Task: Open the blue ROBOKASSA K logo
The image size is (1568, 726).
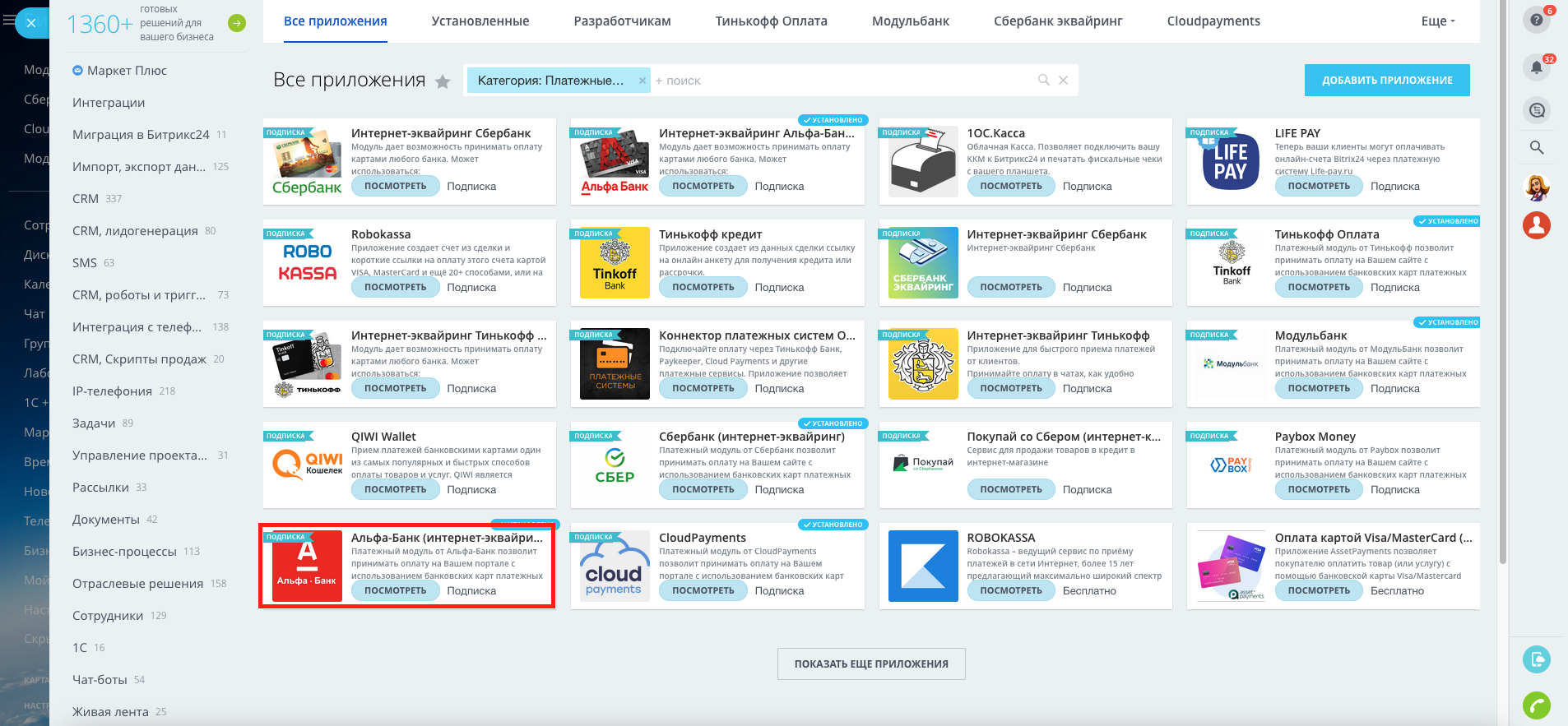Action: [922, 566]
